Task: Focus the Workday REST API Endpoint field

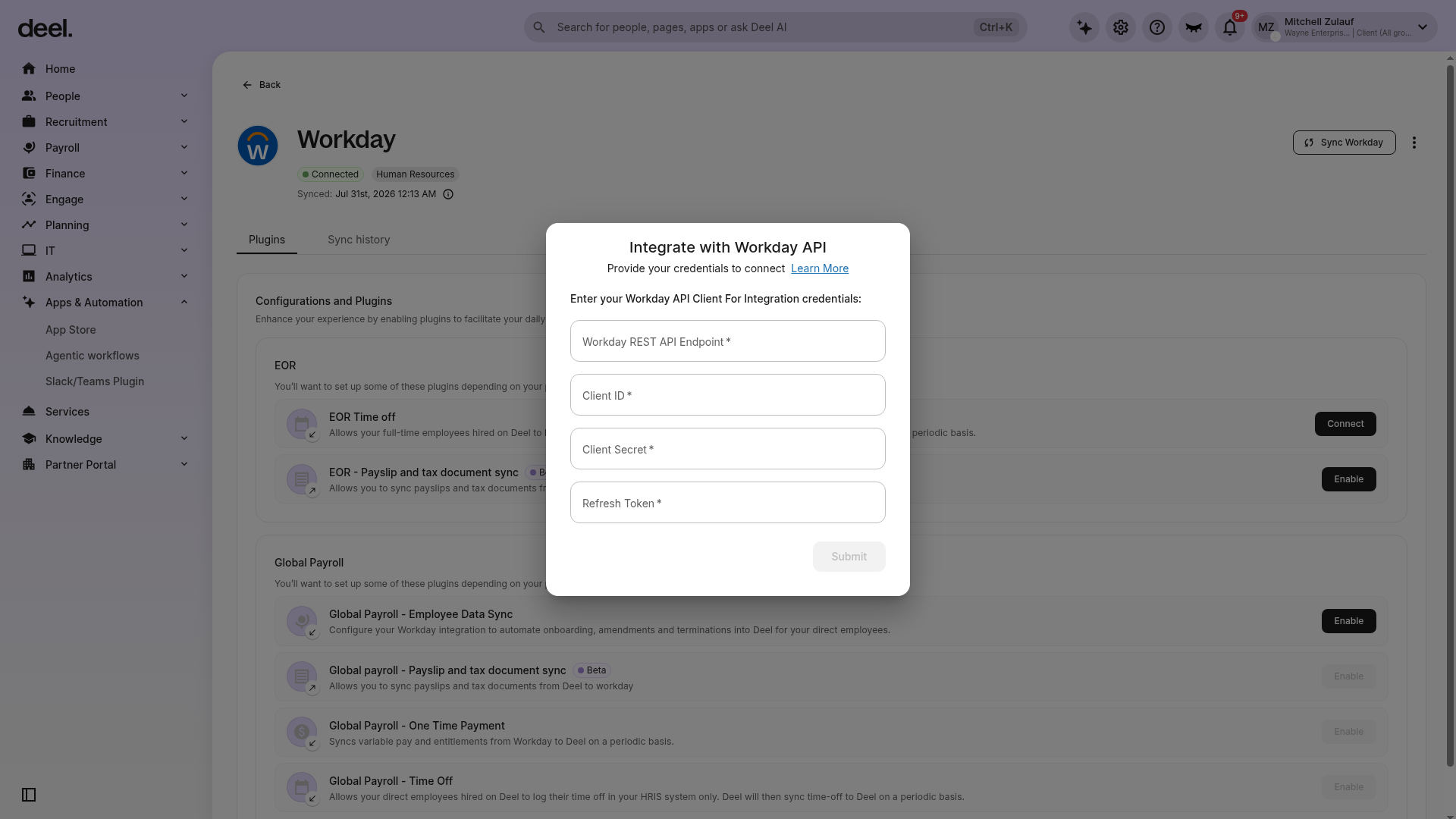Action: 728,341
